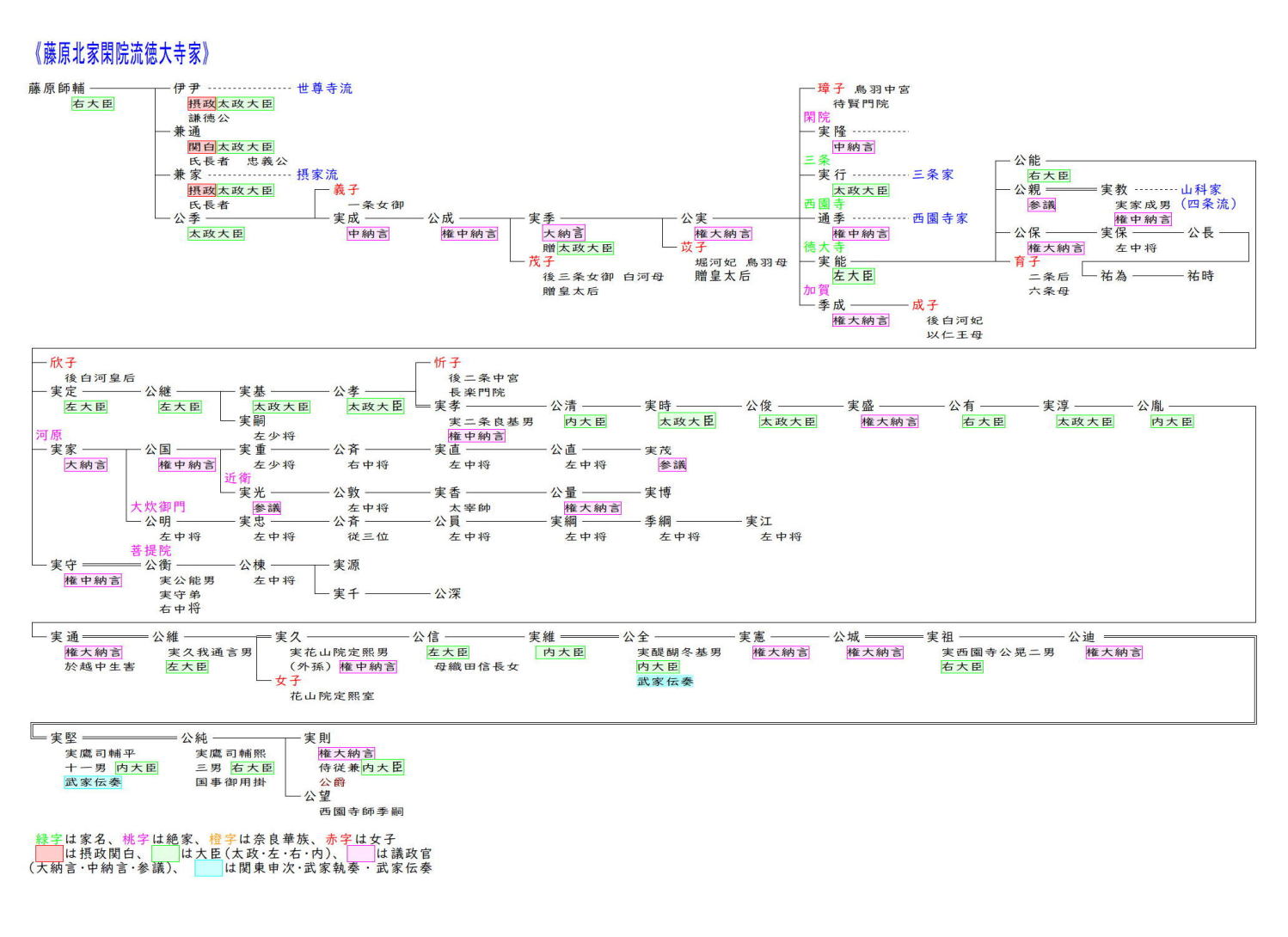The width and height of the screenshot is (1288, 937).
Task: Select the blue 西園寺家 family label
Action: 940,218
